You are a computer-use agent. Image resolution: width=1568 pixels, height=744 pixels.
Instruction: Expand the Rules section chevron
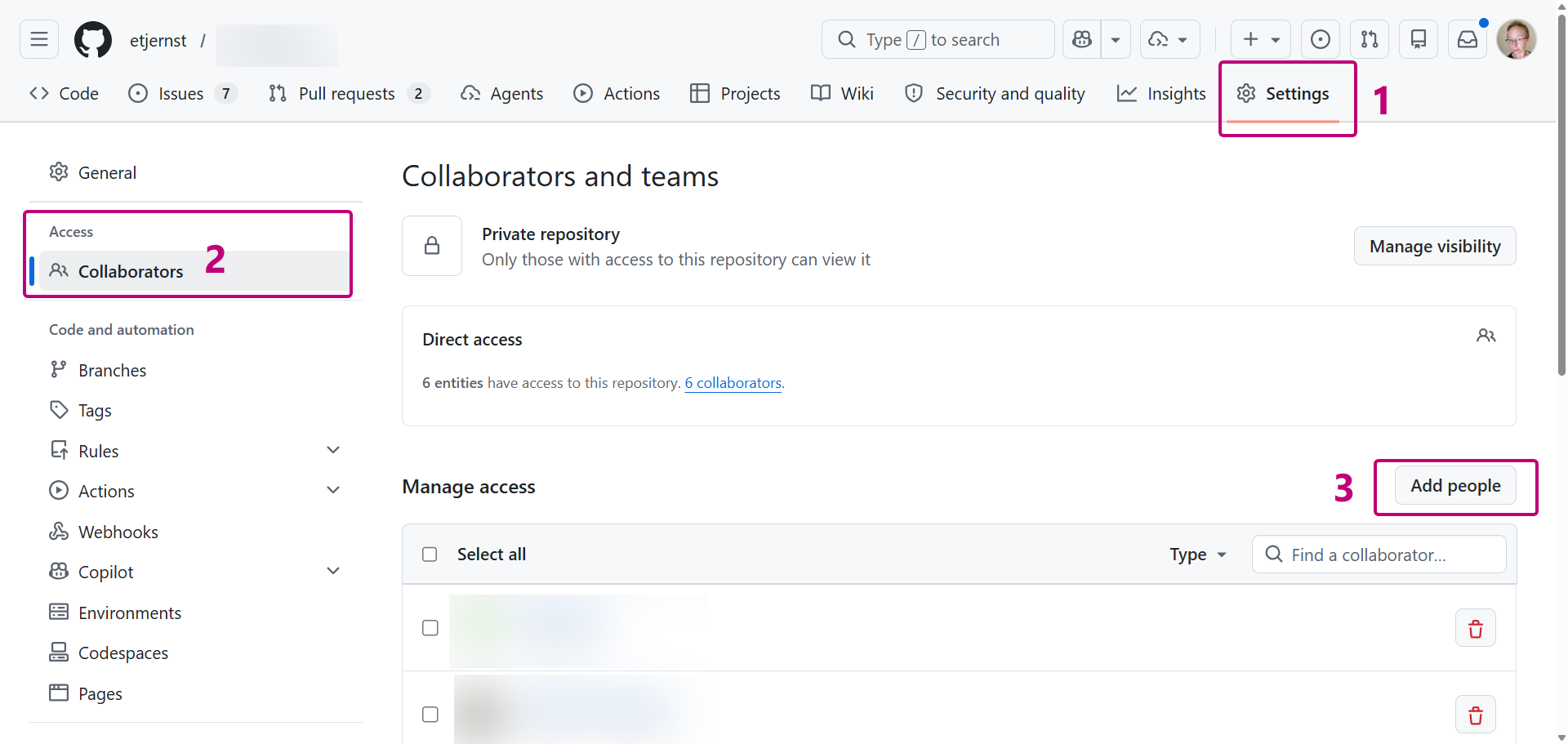333,450
